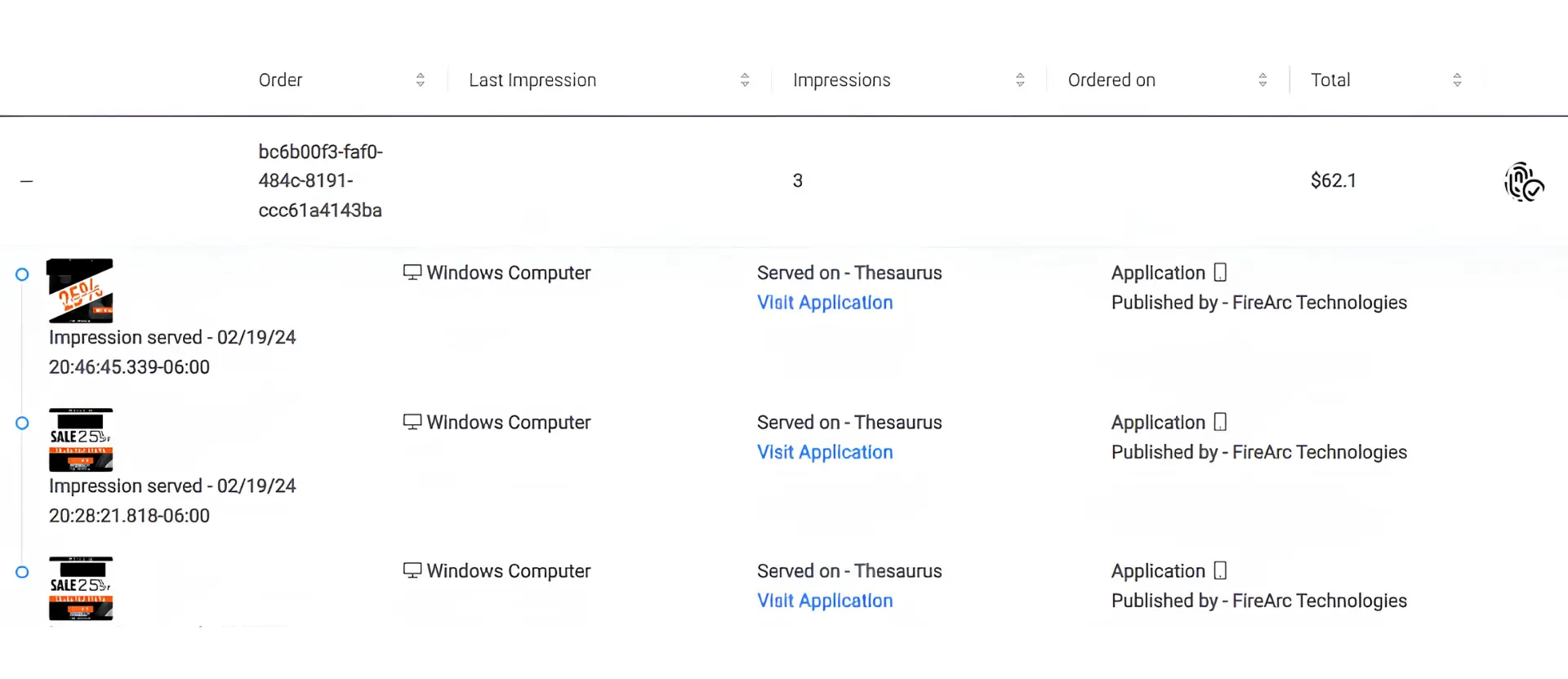Image resolution: width=1568 pixels, height=679 pixels.
Task: Sort table by Ordered on column
Action: [1263, 80]
